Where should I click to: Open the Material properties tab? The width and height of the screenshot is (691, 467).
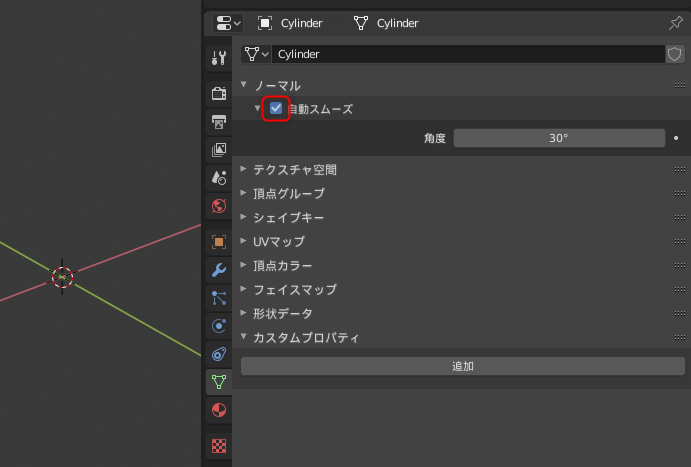(219, 410)
